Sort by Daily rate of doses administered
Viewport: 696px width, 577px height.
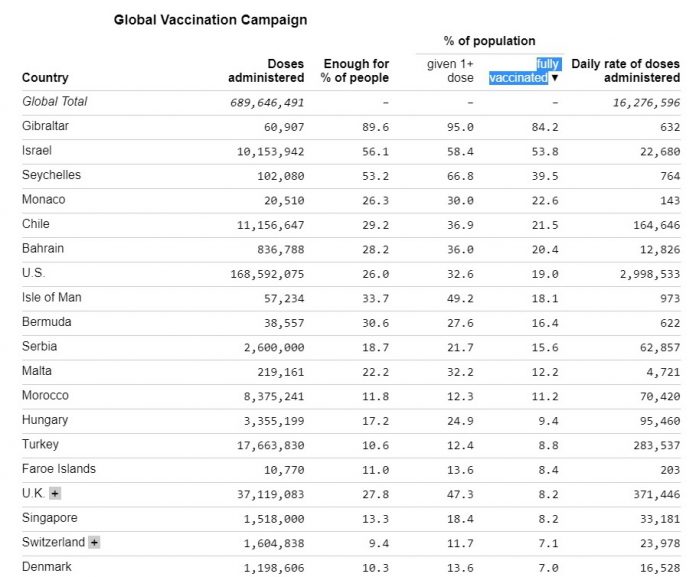coord(625,71)
